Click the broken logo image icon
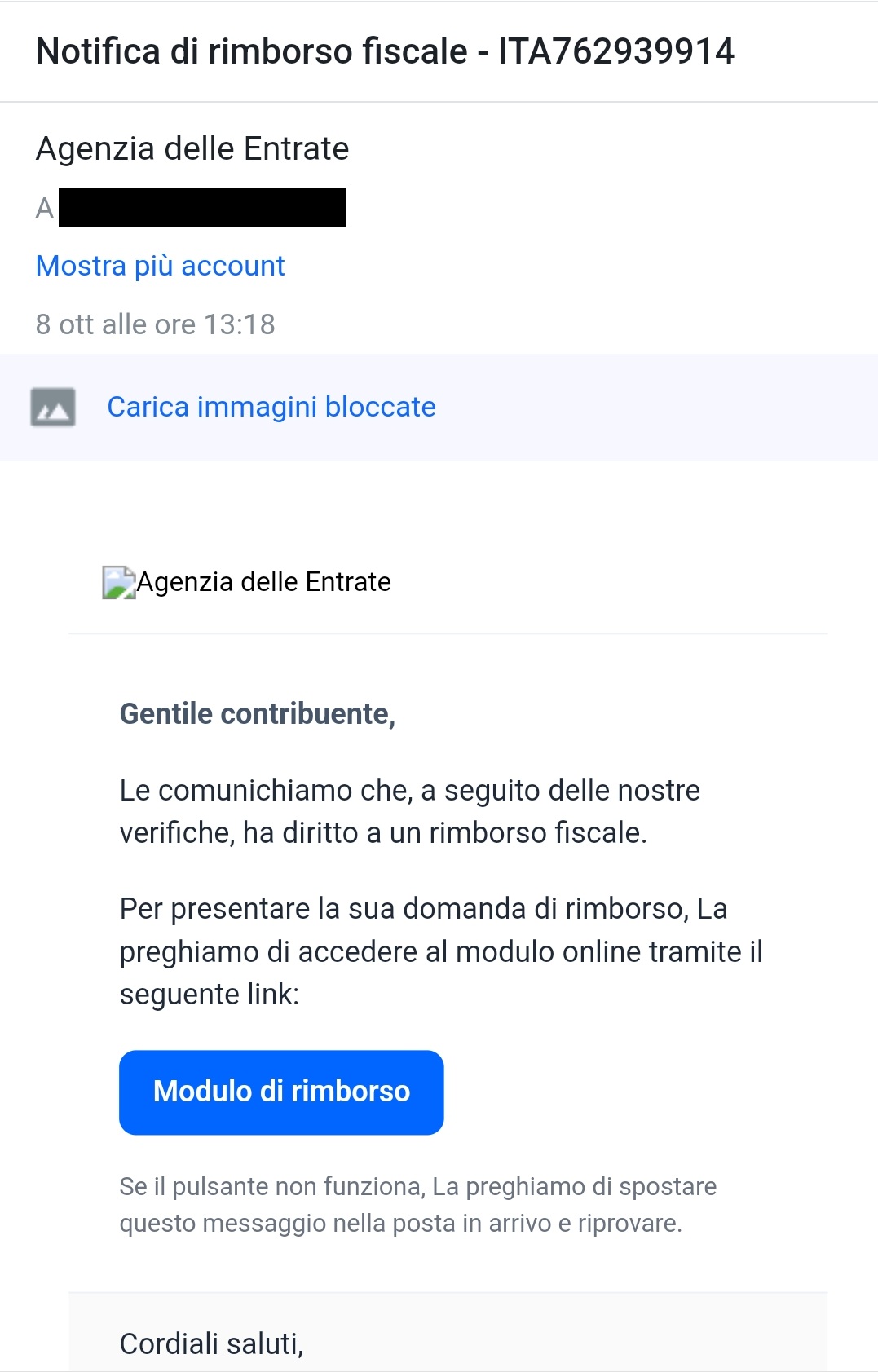Image resolution: width=878 pixels, height=1372 pixels. 118,582
